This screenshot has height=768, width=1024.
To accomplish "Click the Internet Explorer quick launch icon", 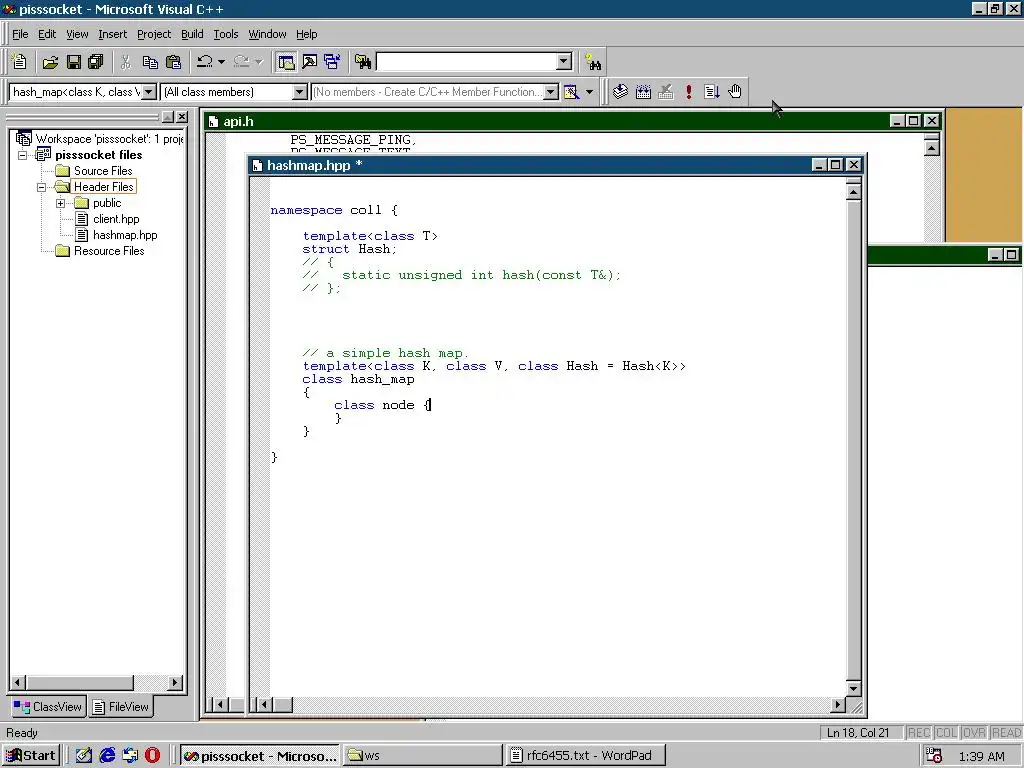I will [x=107, y=756].
